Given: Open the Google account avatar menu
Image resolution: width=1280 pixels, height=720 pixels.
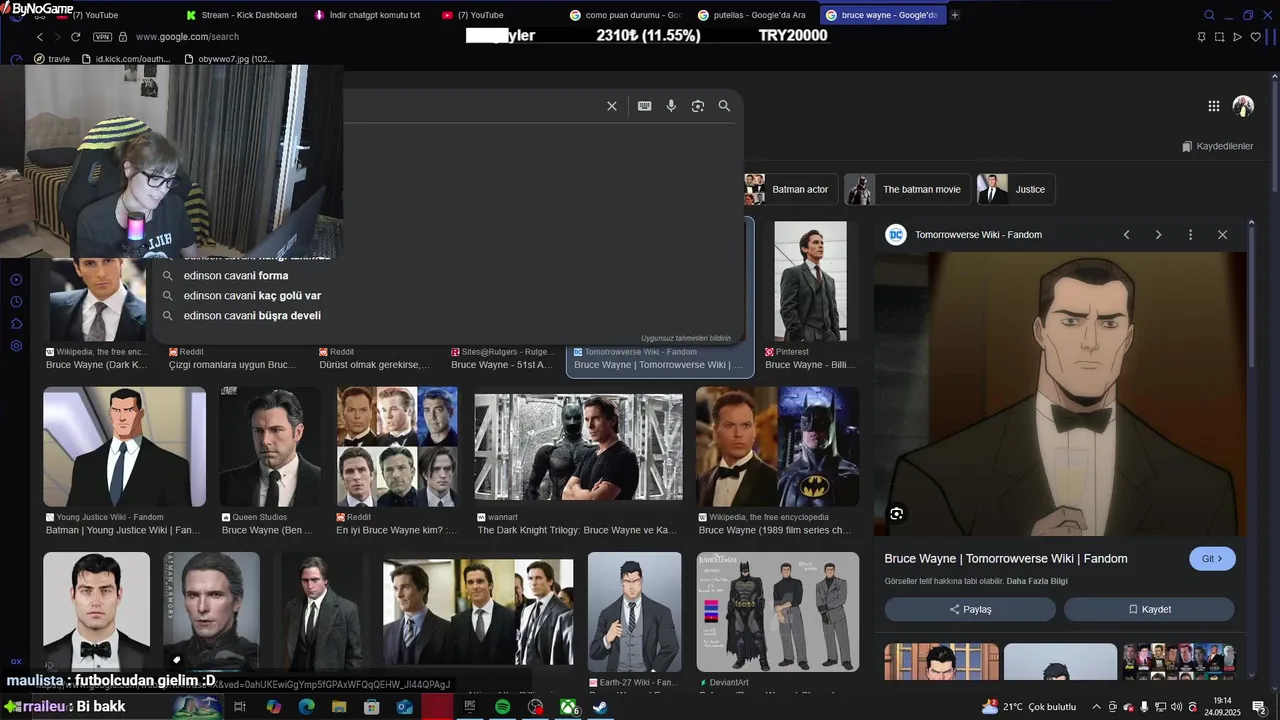Looking at the screenshot, I should [x=1243, y=106].
